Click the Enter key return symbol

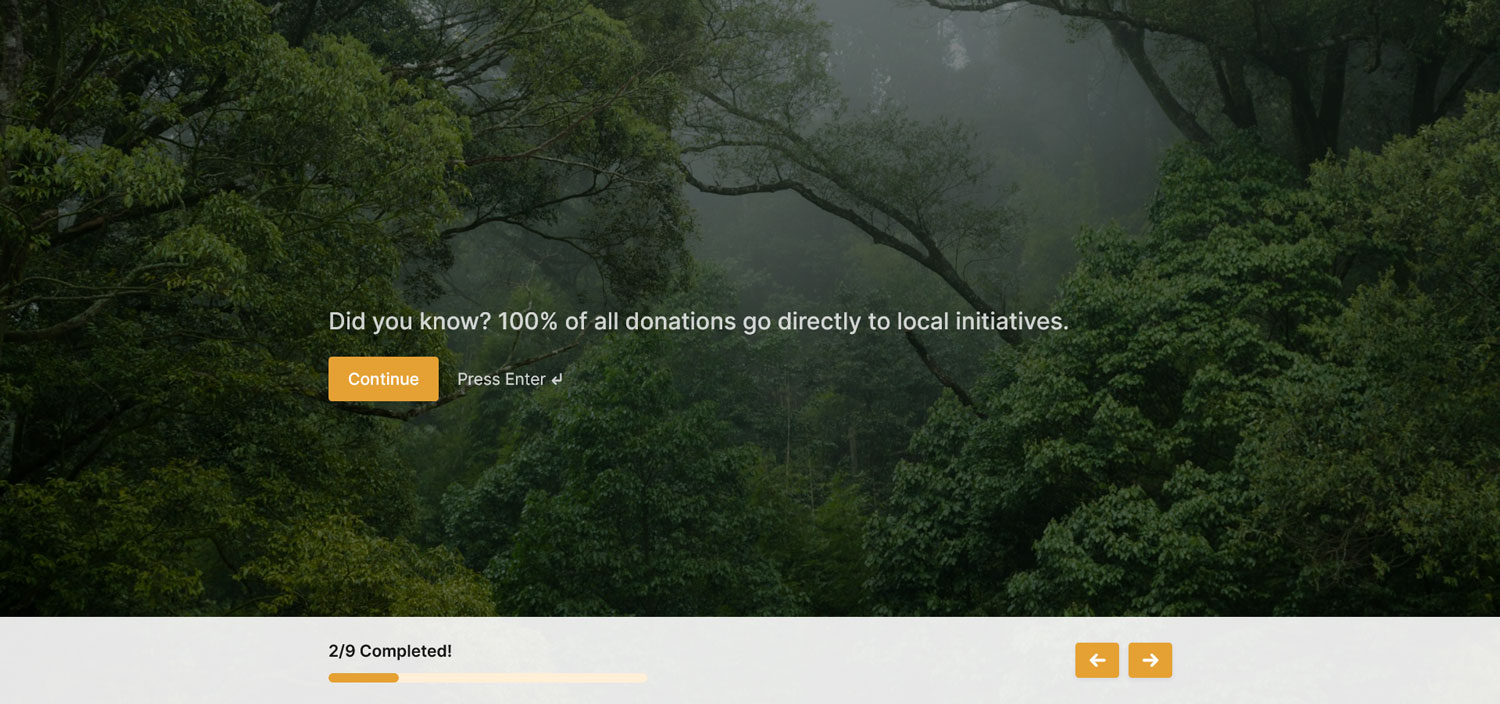pyautogui.click(x=557, y=380)
